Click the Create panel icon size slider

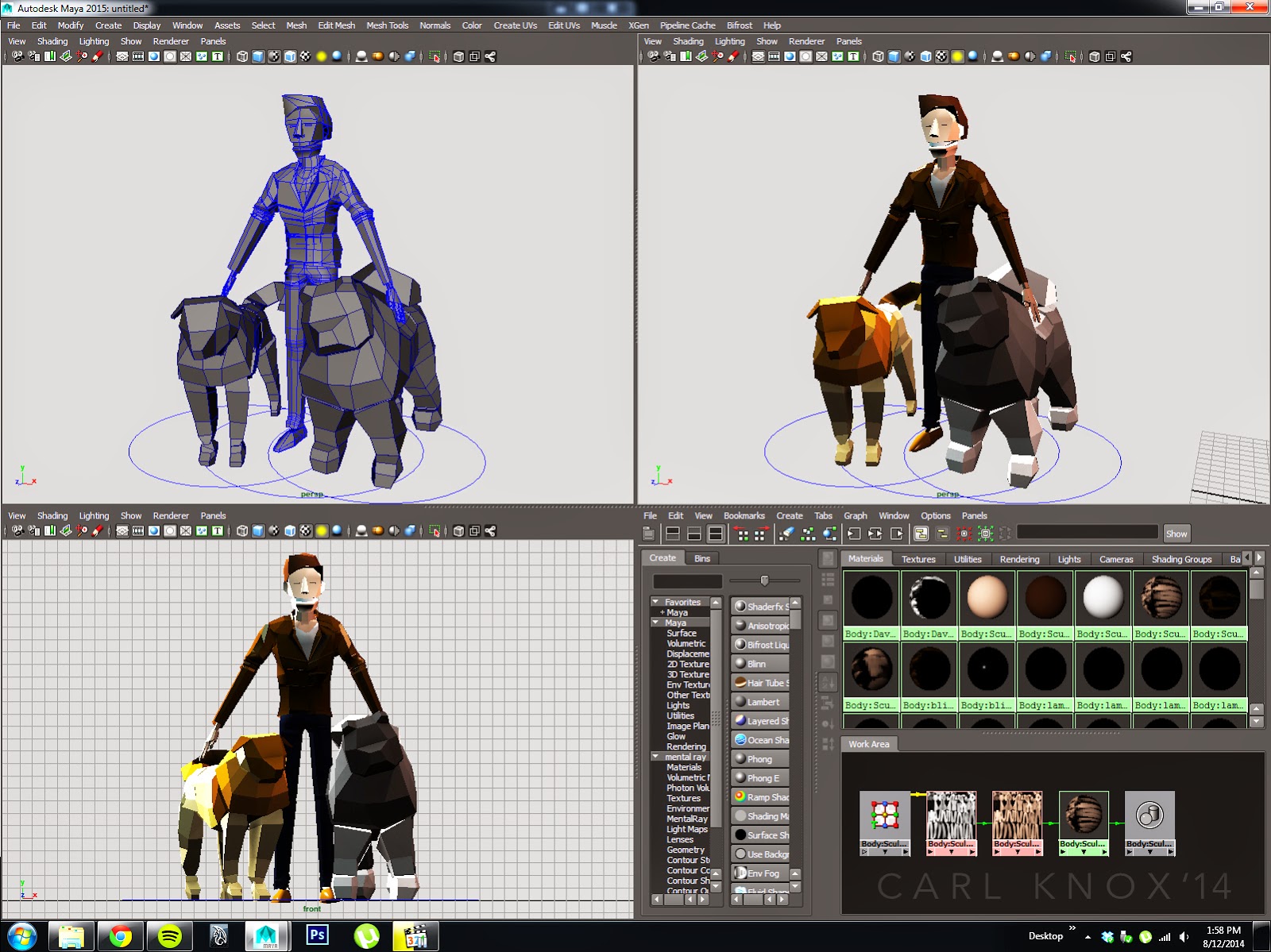coord(764,580)
